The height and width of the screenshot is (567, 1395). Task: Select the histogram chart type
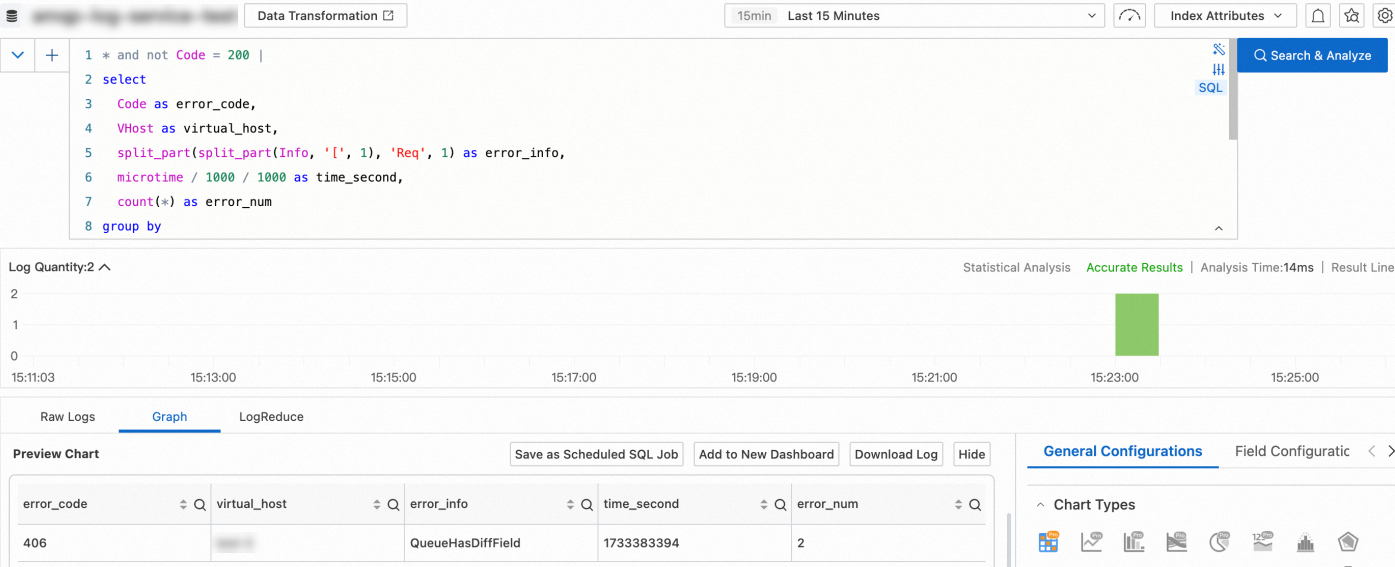tap(1305, 542)
